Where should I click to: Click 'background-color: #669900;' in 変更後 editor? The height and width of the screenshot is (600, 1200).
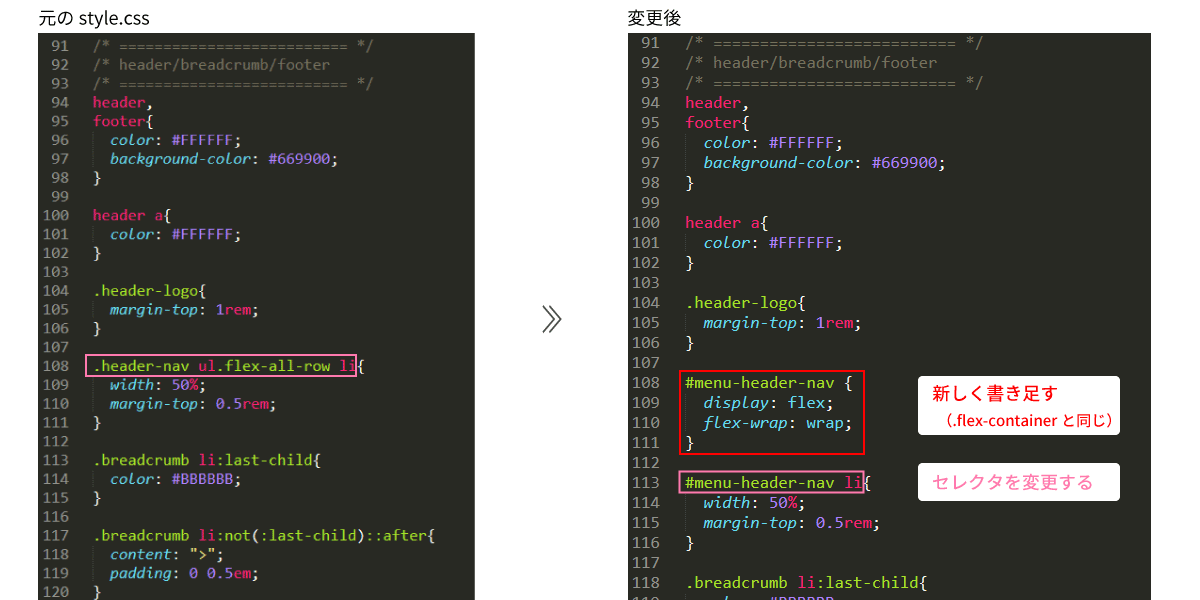(824, 163)
